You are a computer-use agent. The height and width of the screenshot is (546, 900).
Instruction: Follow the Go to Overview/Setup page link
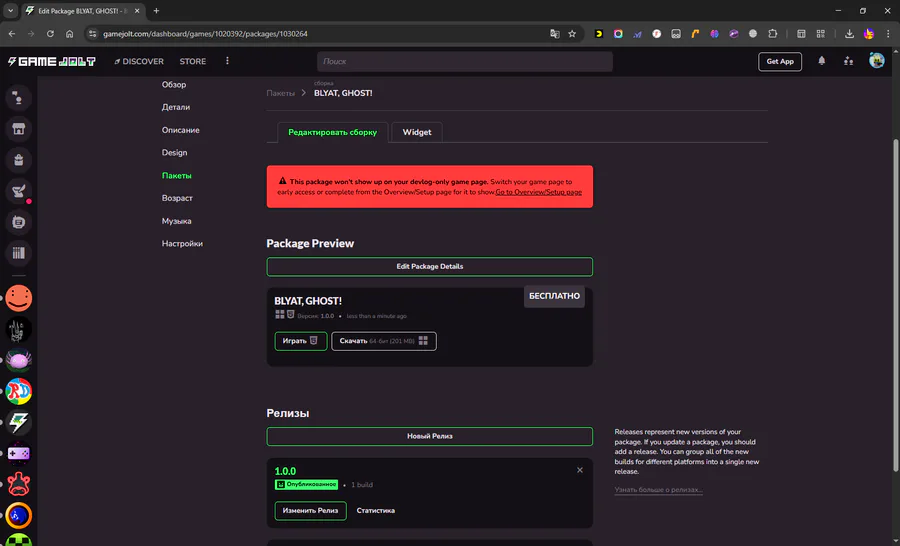(x=538, y=192)
